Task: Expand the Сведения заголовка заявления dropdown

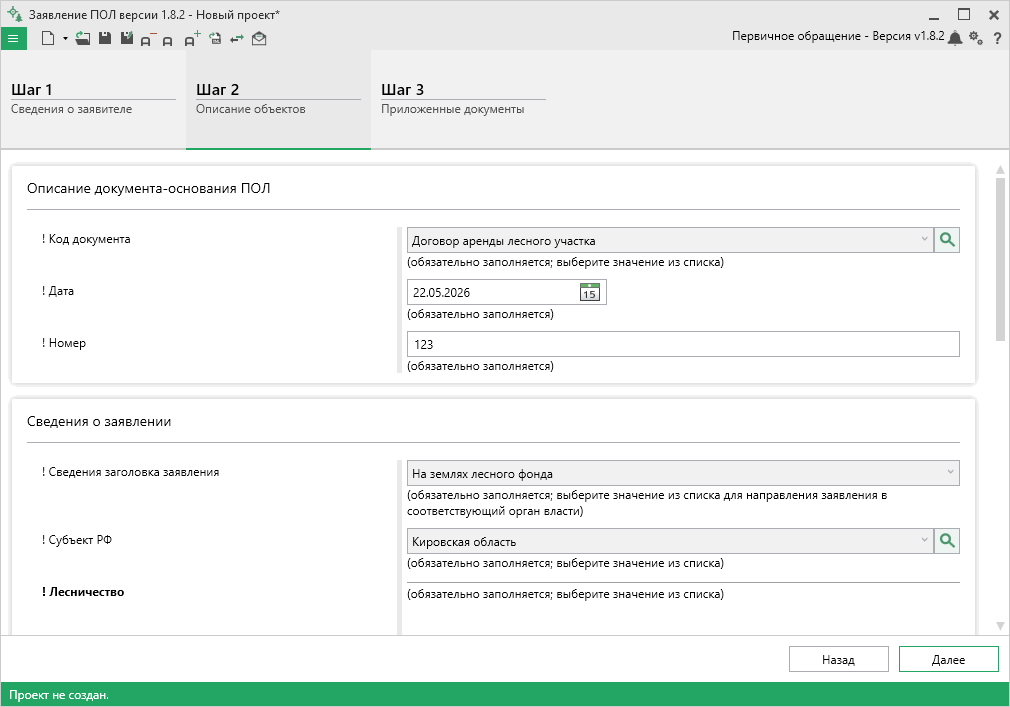Action: coord(950,472)
